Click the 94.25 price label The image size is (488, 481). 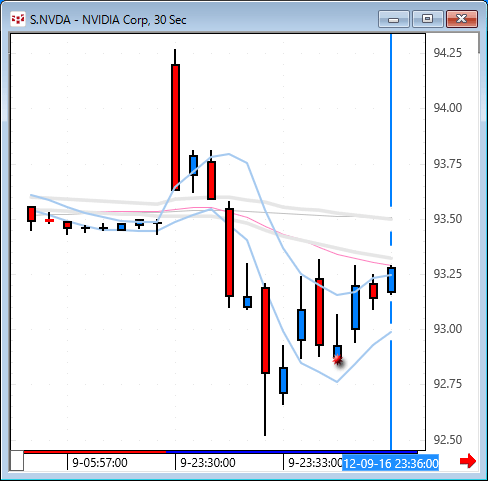pyautogui.click(x=448, y=53)
